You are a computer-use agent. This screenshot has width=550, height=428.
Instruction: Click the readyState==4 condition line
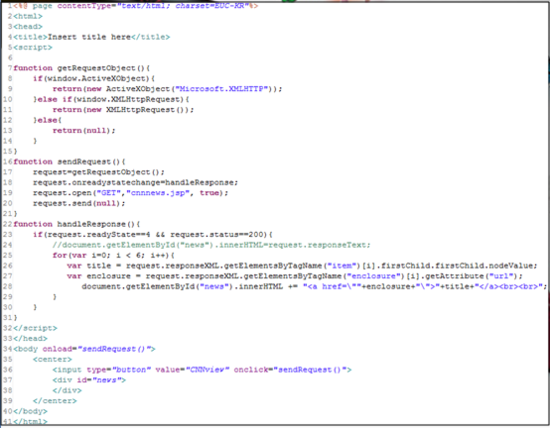click(153, 234)
